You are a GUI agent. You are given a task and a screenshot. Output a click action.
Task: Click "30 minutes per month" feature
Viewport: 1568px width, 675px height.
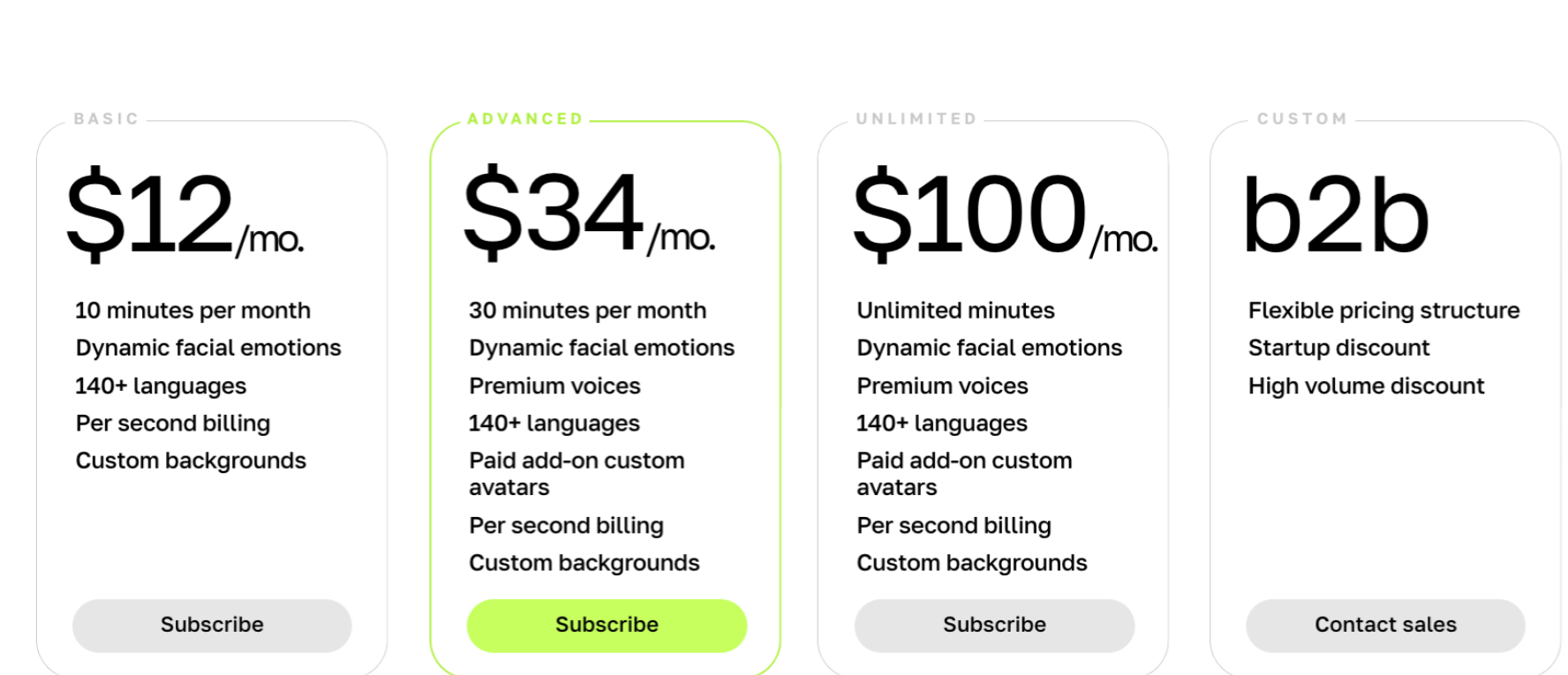587,311
